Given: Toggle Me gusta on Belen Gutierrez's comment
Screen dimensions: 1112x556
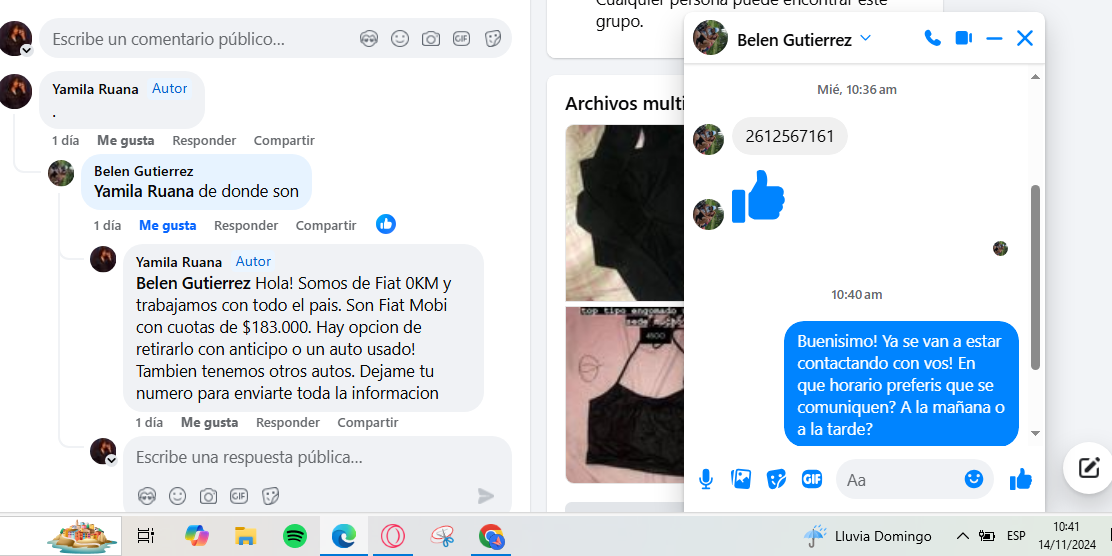Looking at the screenshot, I should tap(167, 226).
